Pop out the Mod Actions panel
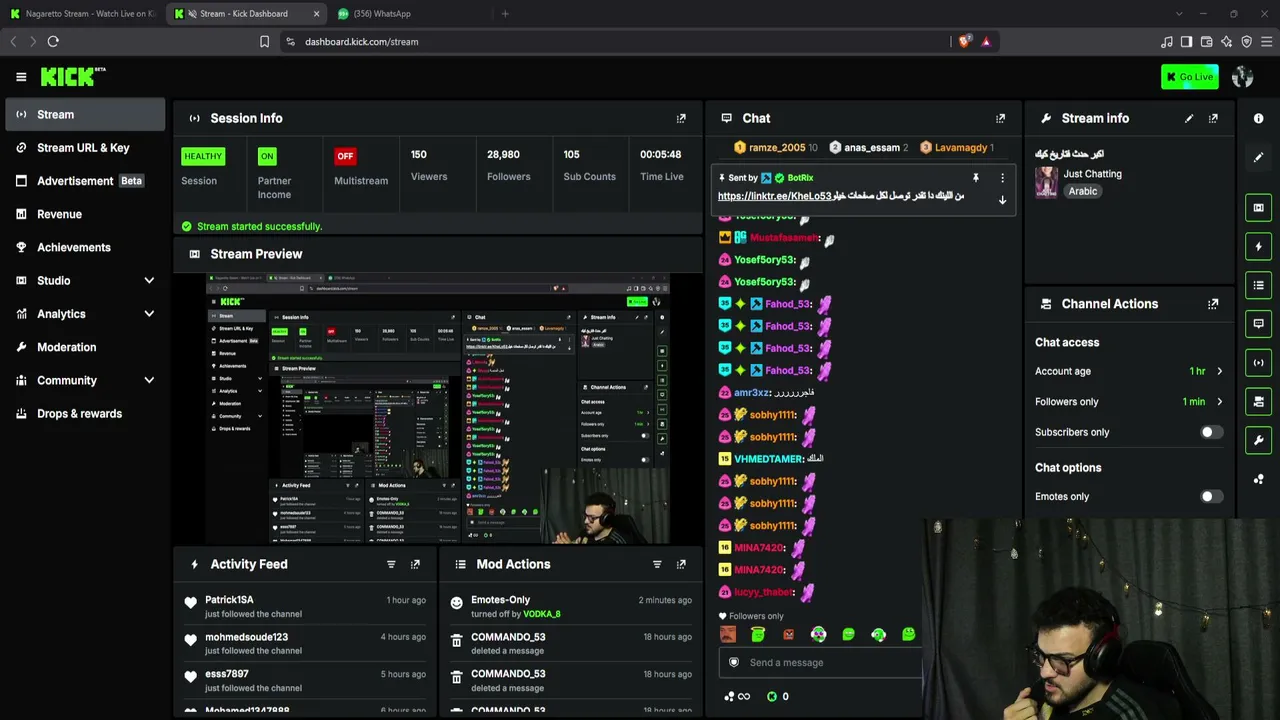The height and width of the screenshot is (720, 1280). 681,564
